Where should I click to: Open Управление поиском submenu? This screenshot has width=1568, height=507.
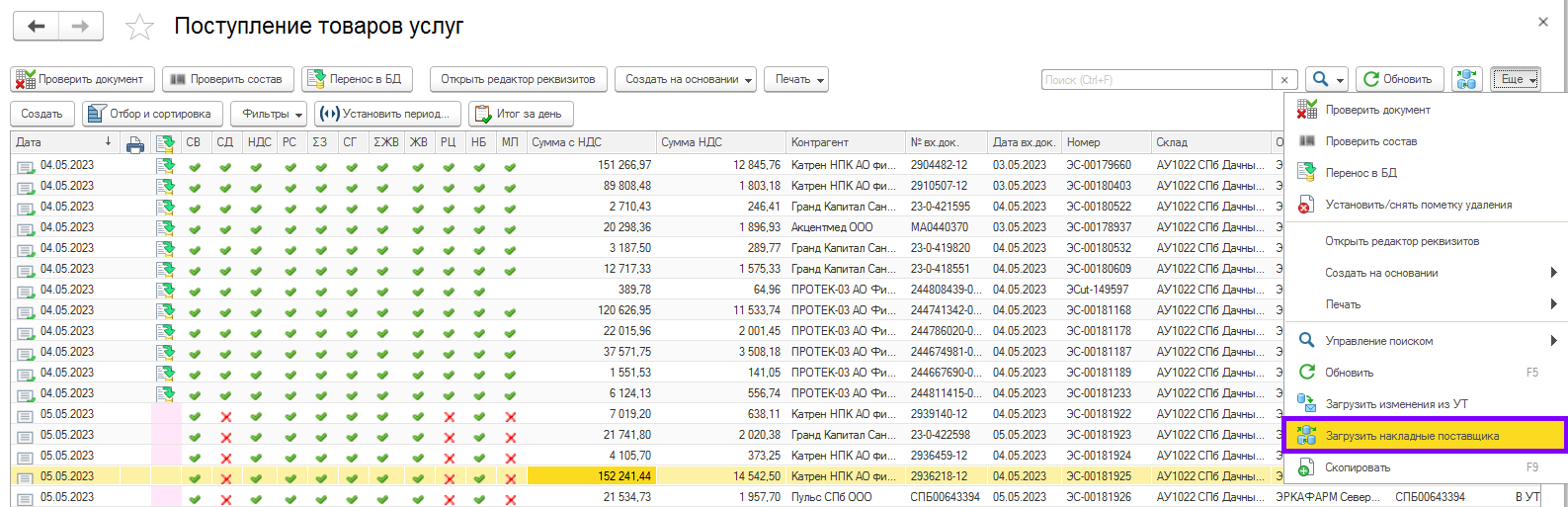click(x=1378, y=341)
